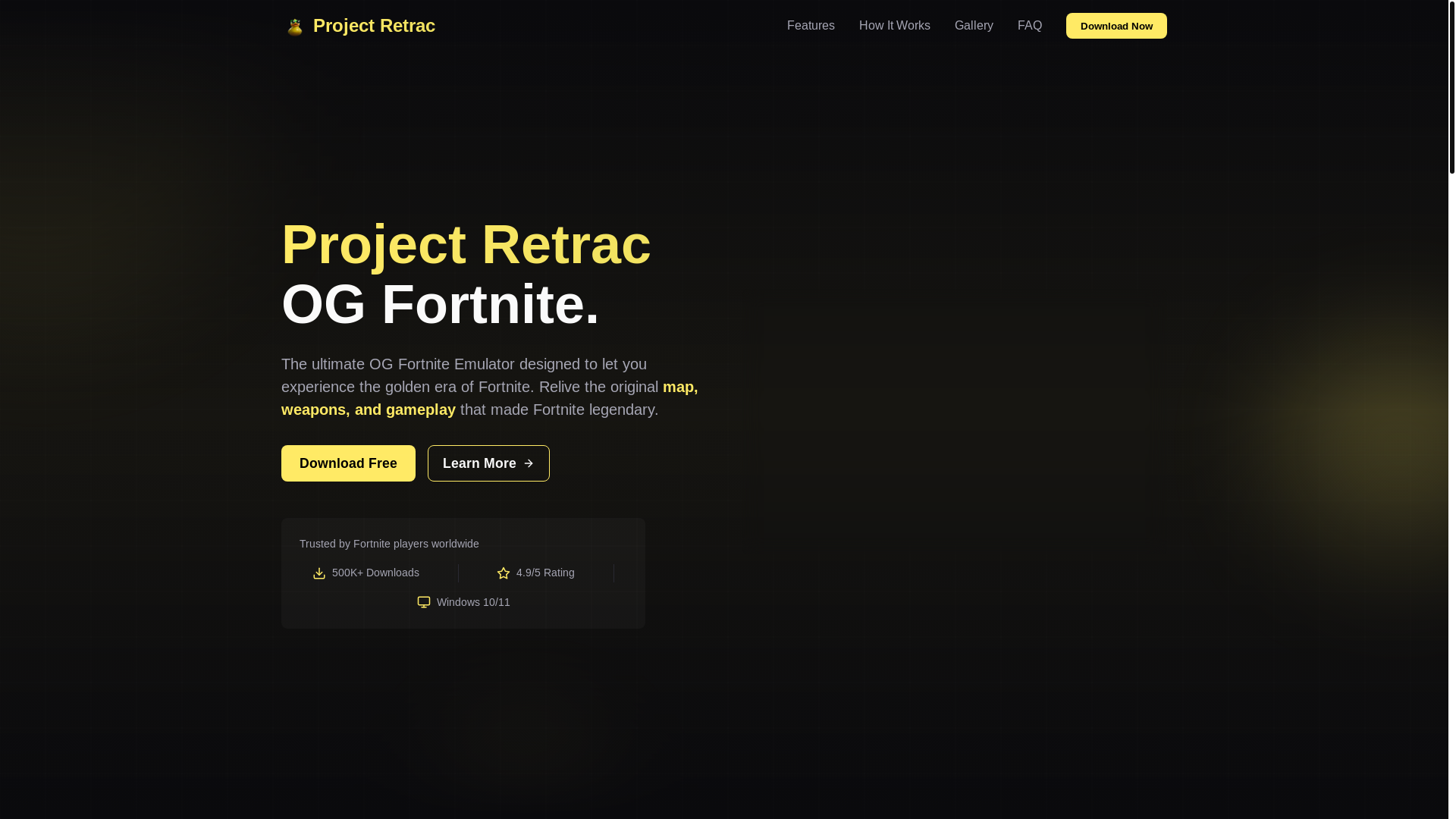
Task: Click the 'OG Fortnite.' hero heading
Action: [441, 304]
